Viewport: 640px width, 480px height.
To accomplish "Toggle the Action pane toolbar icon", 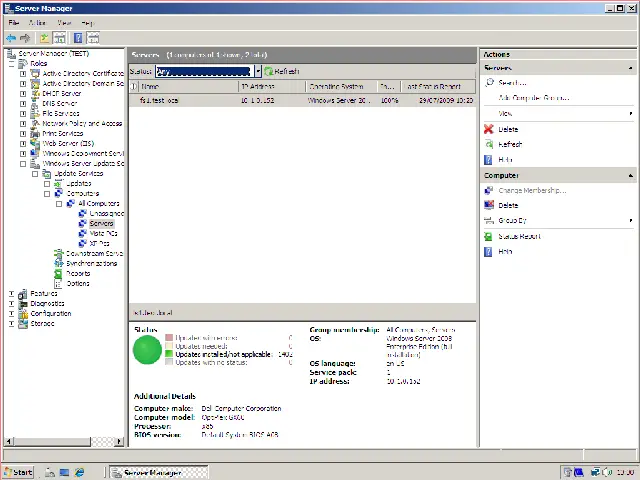I will pyautogui.click(x=93, y=38).
